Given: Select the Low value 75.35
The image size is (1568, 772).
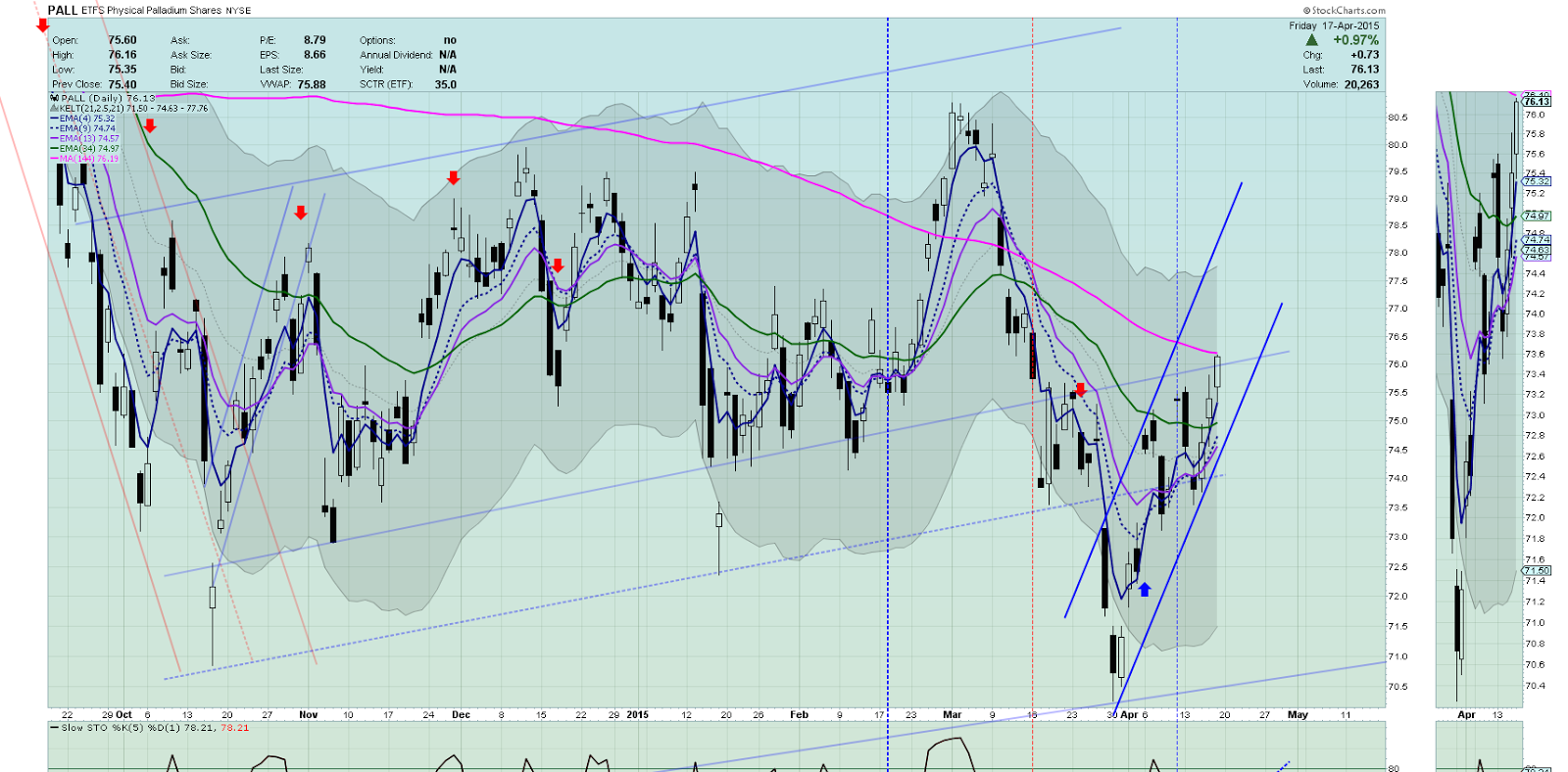Looking at the screenshot, I should (x=122, y=70).
